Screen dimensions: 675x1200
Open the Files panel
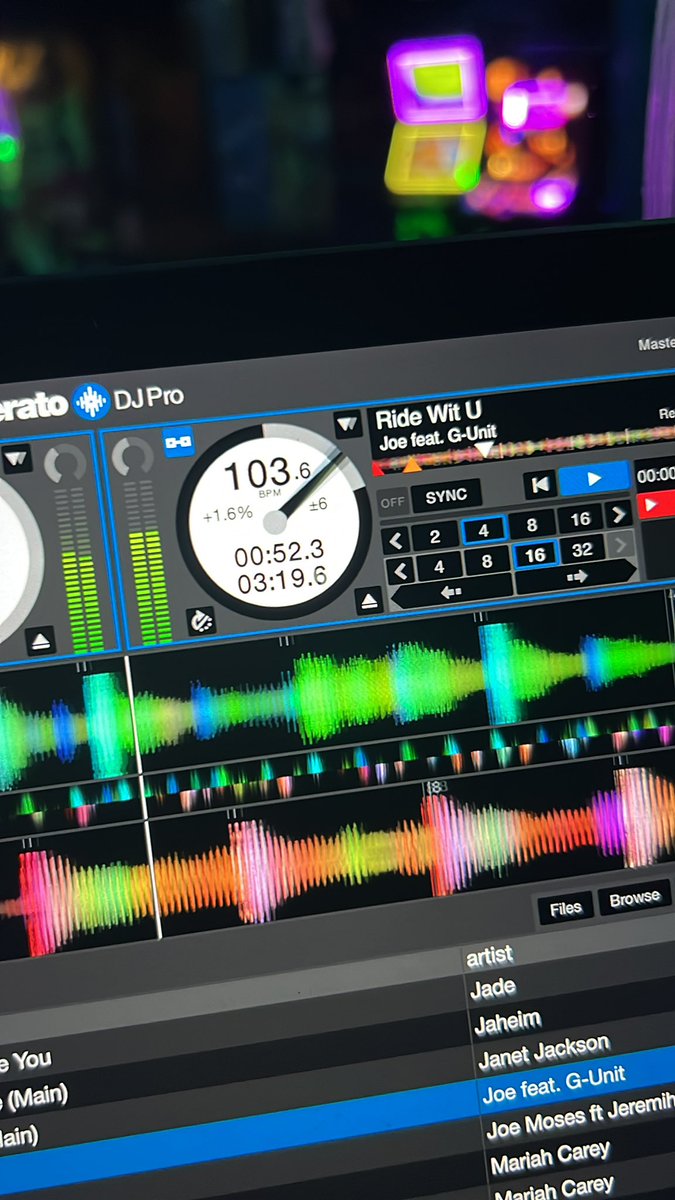(565, 909)
